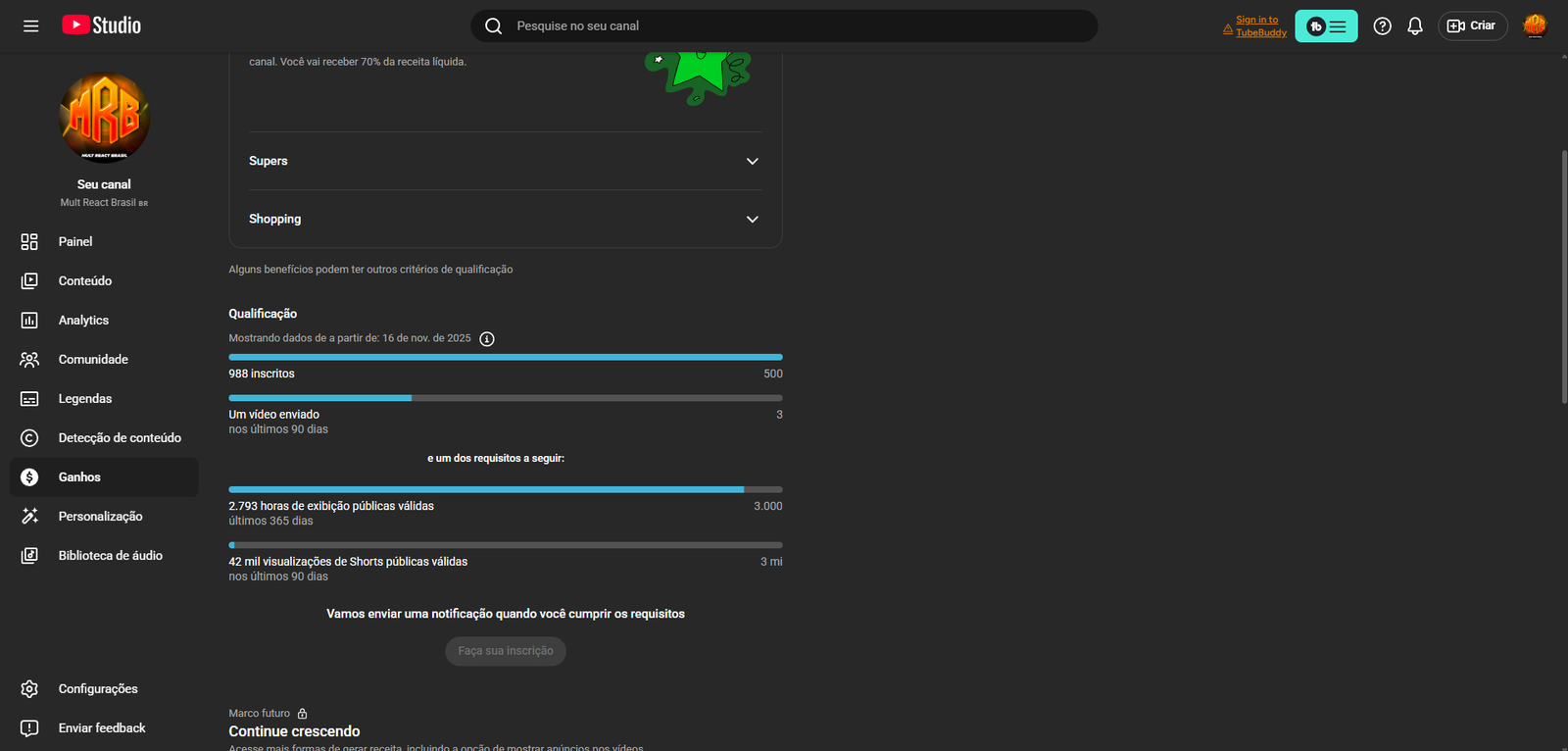The image size is (1568, 751).
Task: Click the Um vídeo enviado progress bar
Action: pyautogui.click(x=506, y=398)
